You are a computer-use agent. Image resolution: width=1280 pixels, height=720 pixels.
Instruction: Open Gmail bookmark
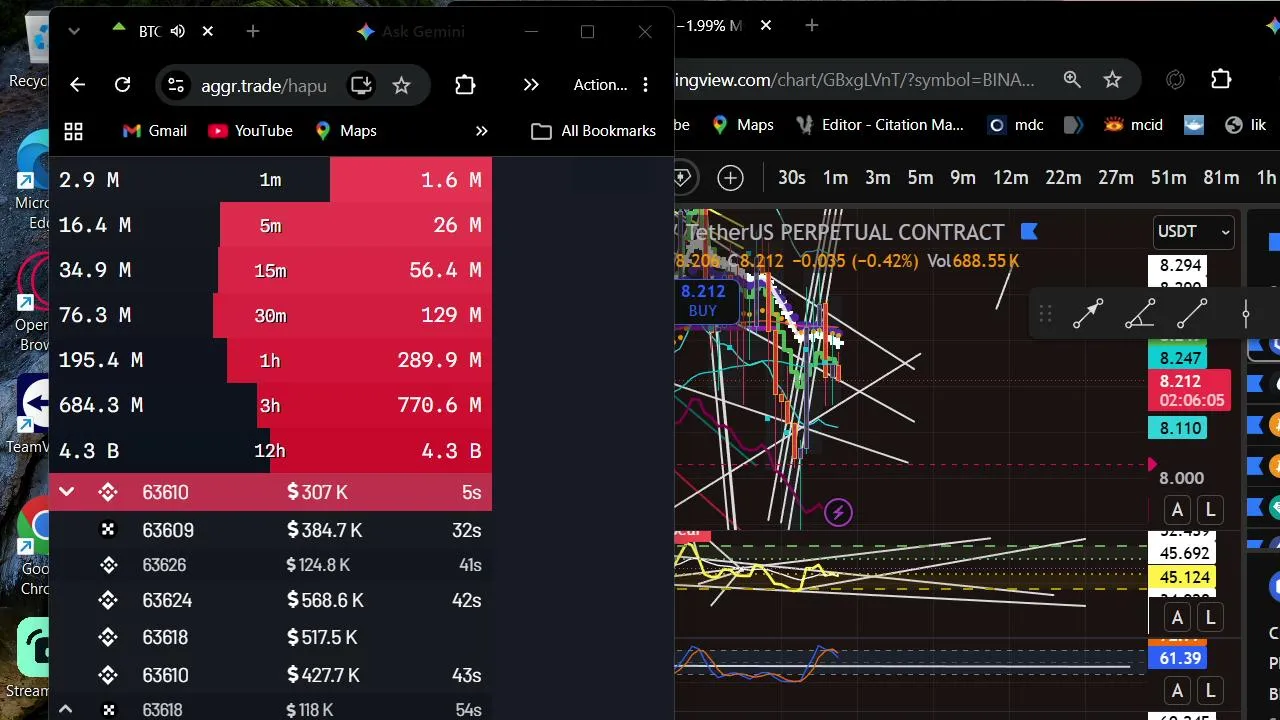click(x=155, y=131)
